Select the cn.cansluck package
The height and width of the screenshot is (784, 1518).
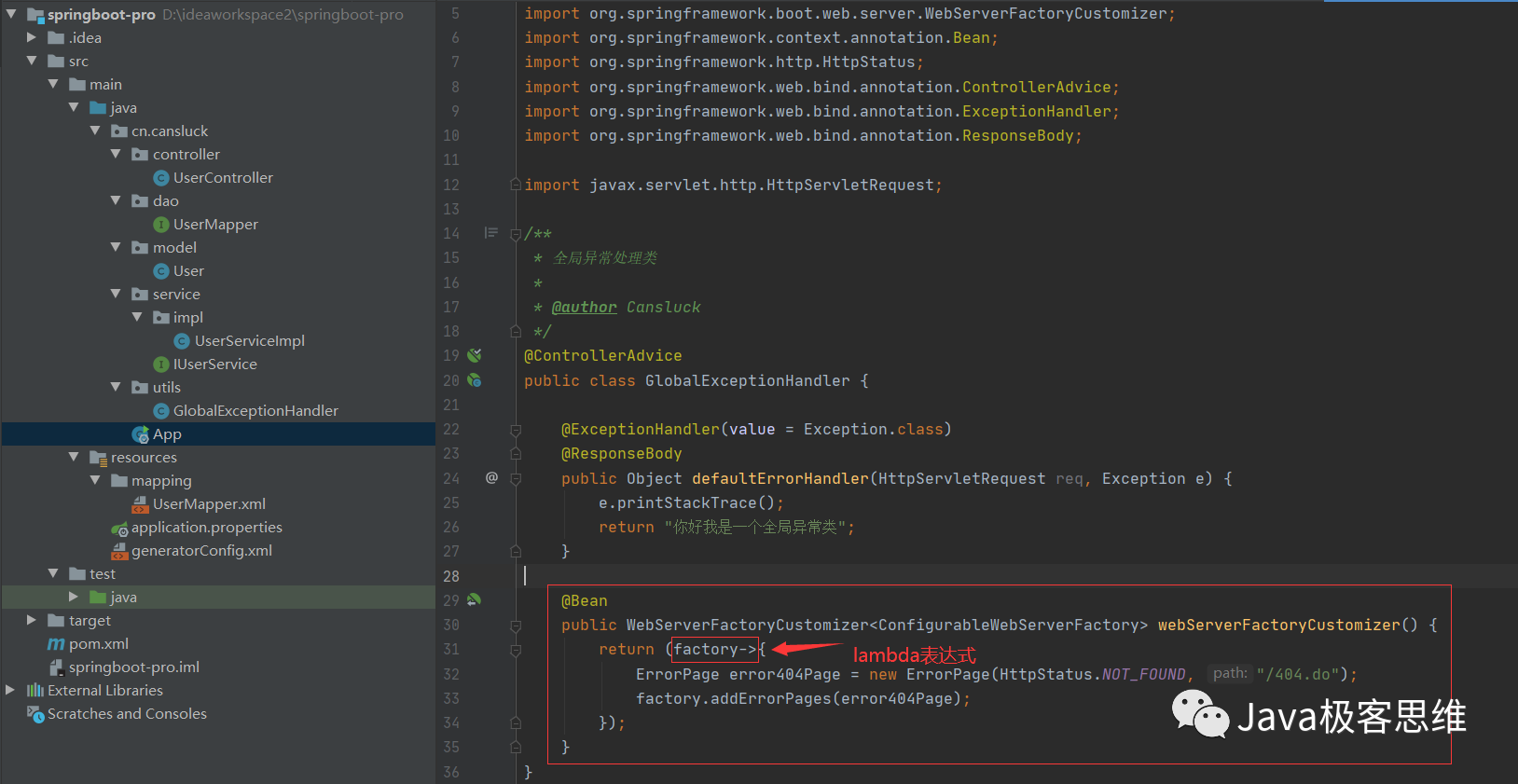click(x=170, y=131)
